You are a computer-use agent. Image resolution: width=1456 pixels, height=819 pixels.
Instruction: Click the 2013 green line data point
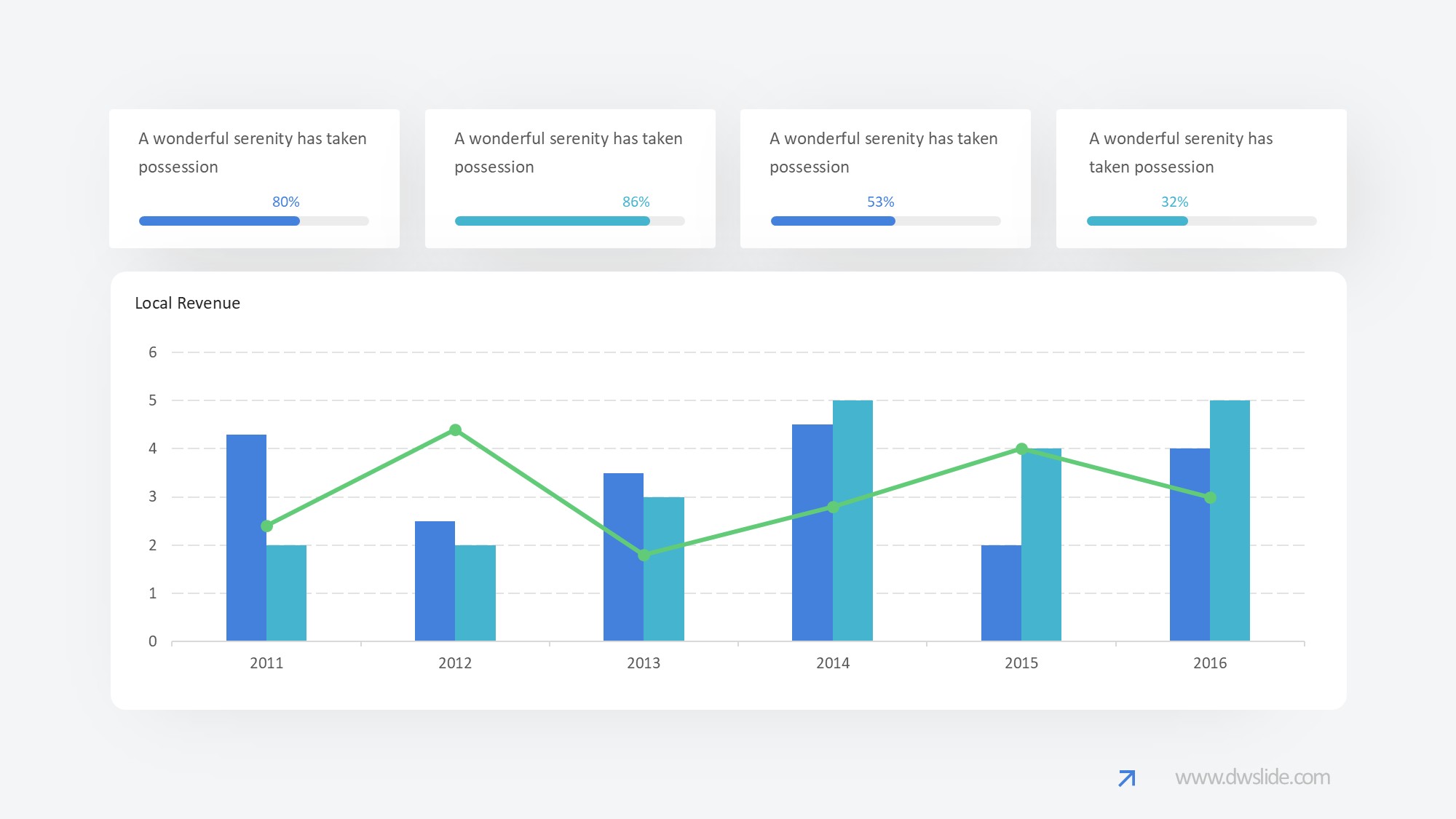coord(644,555)
